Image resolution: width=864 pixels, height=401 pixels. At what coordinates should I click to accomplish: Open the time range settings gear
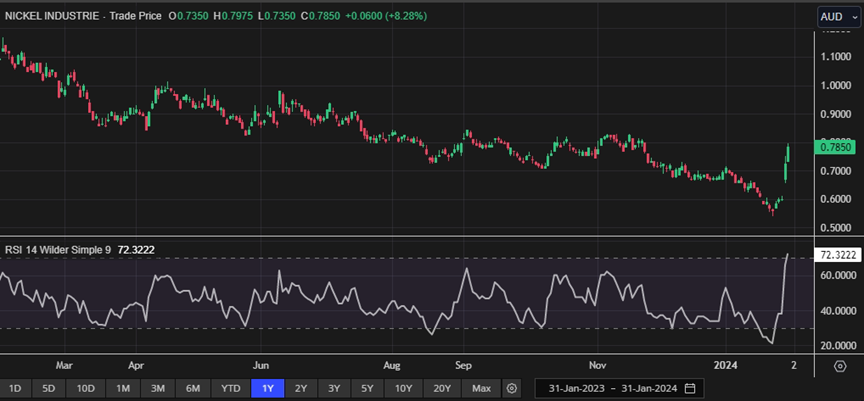tap(512, 388)
